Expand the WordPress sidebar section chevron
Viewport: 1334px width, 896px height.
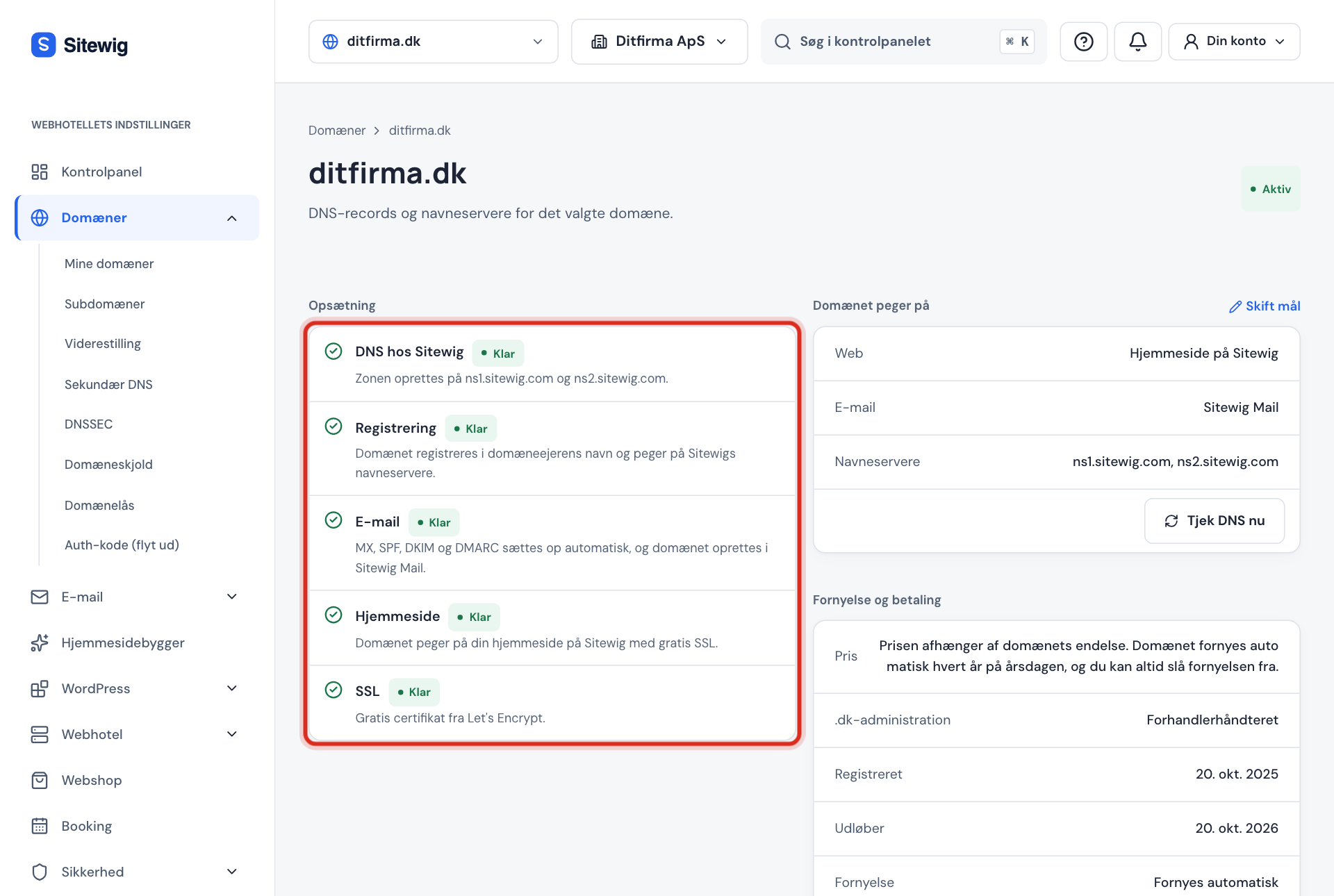pos(232,688)
